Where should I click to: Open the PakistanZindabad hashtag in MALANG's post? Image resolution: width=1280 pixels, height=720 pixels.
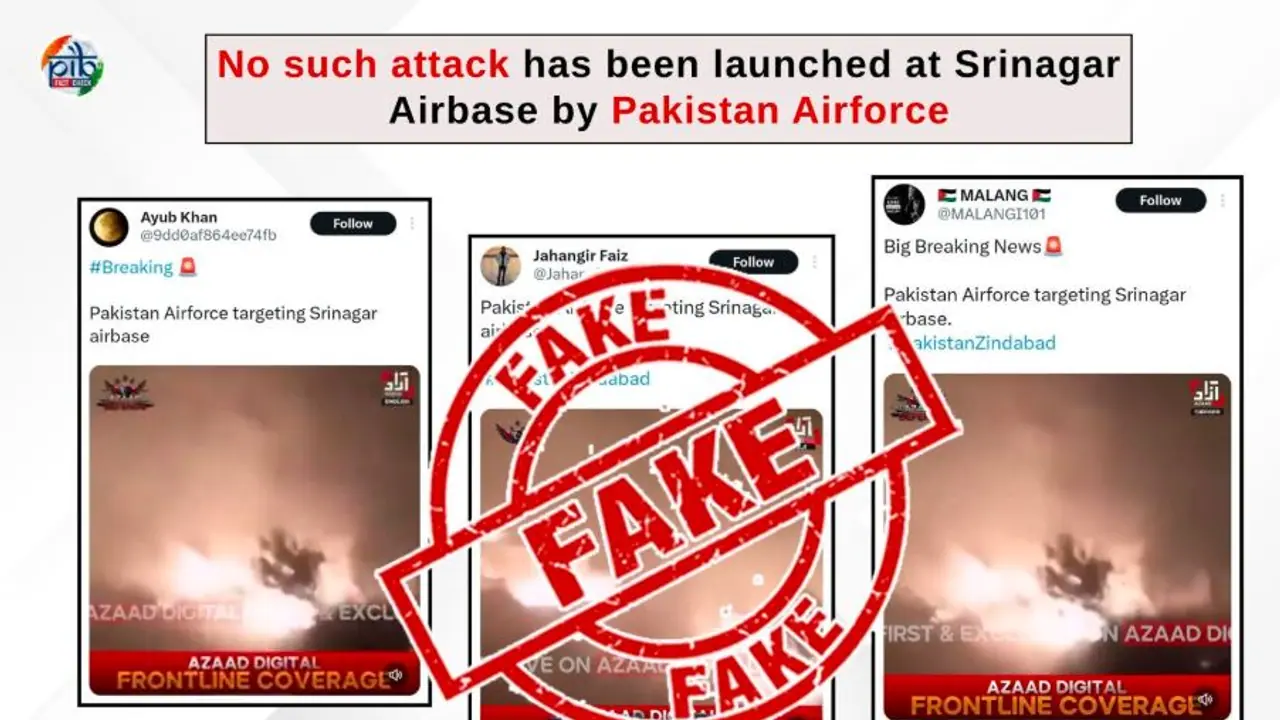[970, 343]
